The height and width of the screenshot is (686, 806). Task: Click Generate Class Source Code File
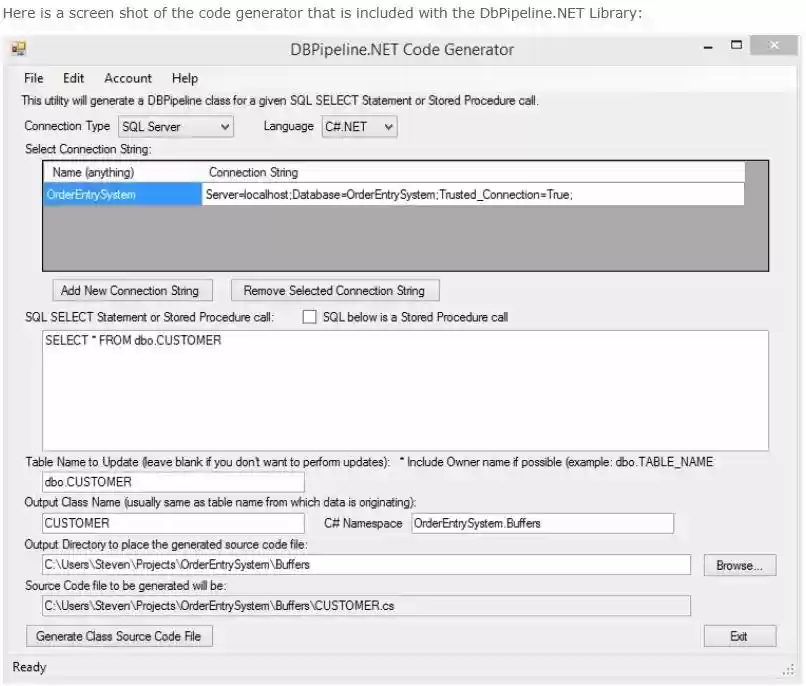(x=118, y=636)
